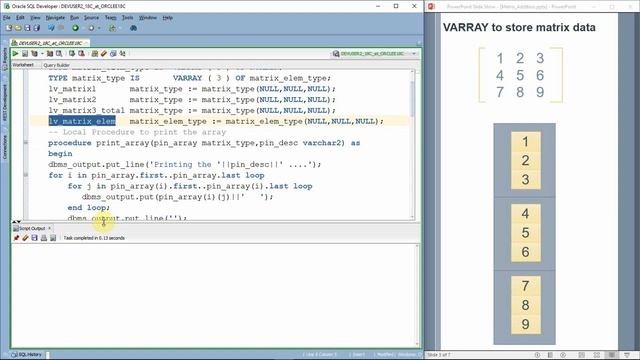
Task: Open the Run menu
Action: tap(74, 18)
